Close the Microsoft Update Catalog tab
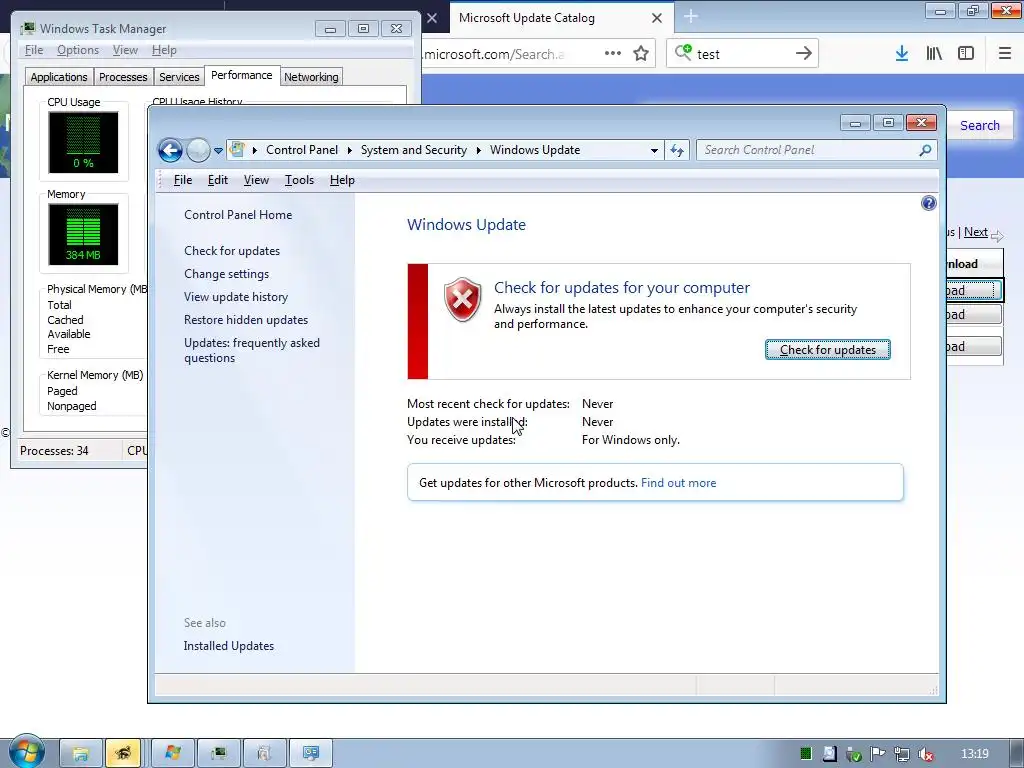This screenshot has height=768, width=1024. click(657, 18)
